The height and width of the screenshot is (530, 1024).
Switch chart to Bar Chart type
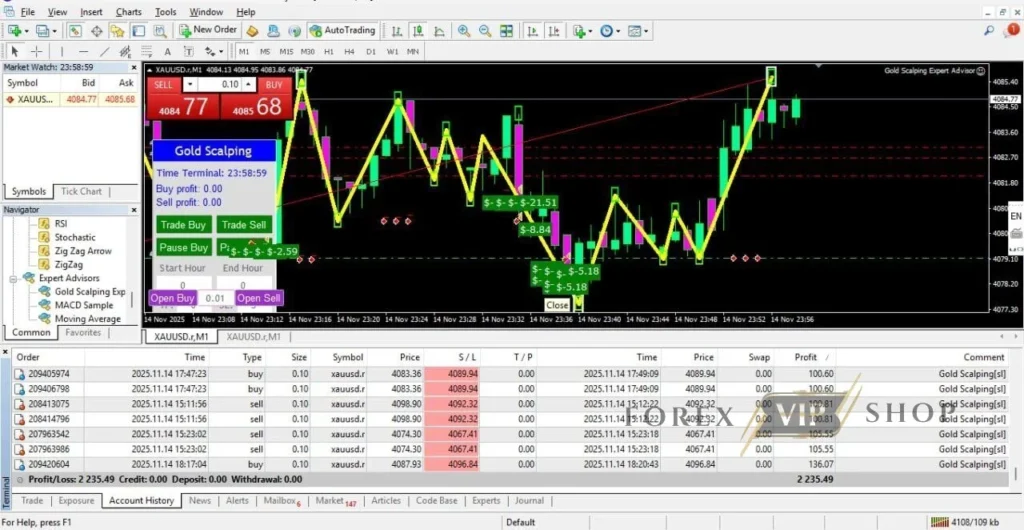pyautogui.click(x=396, y=31)
